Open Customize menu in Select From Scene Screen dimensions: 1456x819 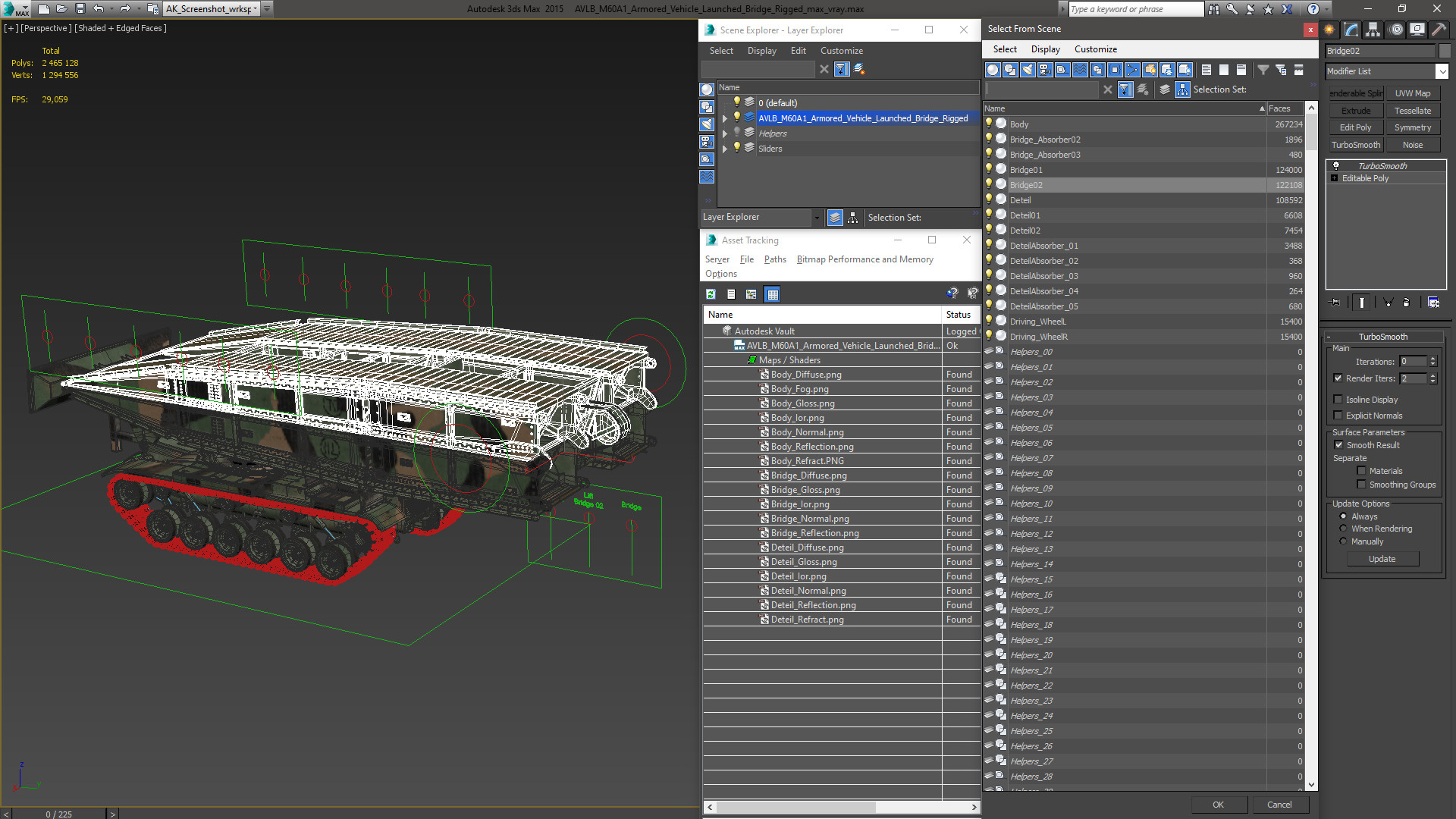coord(1095,49)
